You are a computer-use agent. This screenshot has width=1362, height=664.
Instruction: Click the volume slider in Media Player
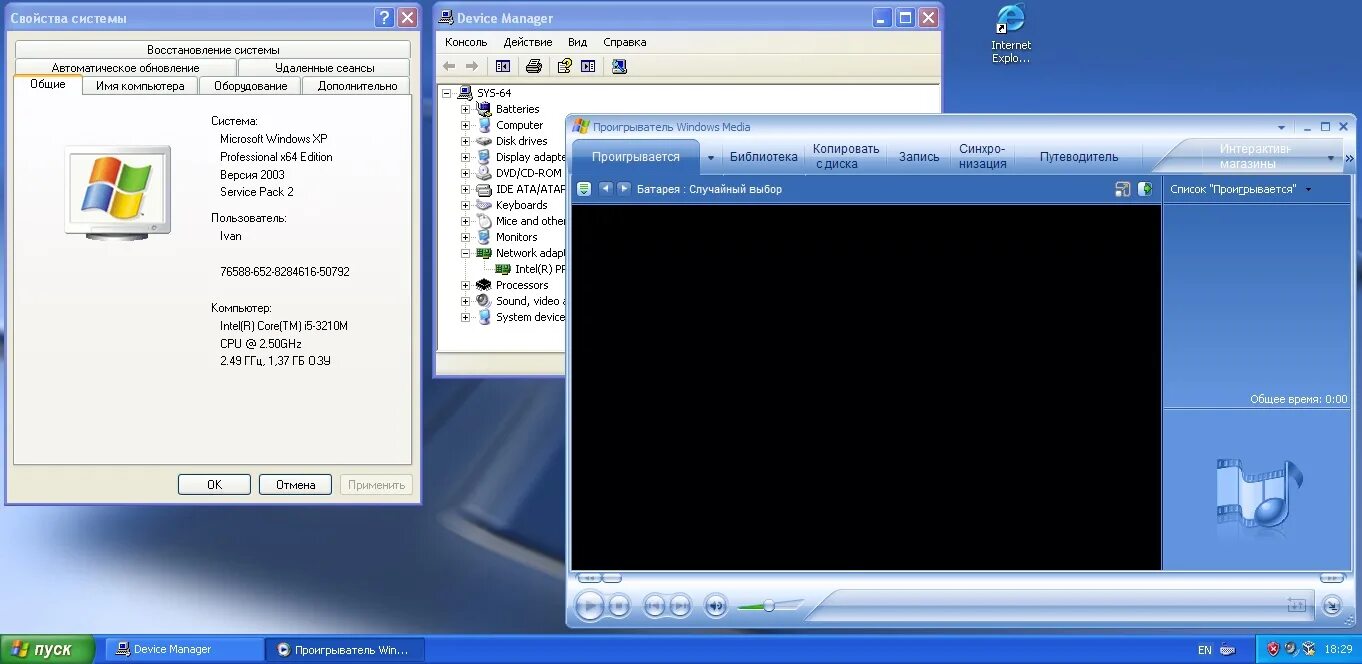click(770, 606)
